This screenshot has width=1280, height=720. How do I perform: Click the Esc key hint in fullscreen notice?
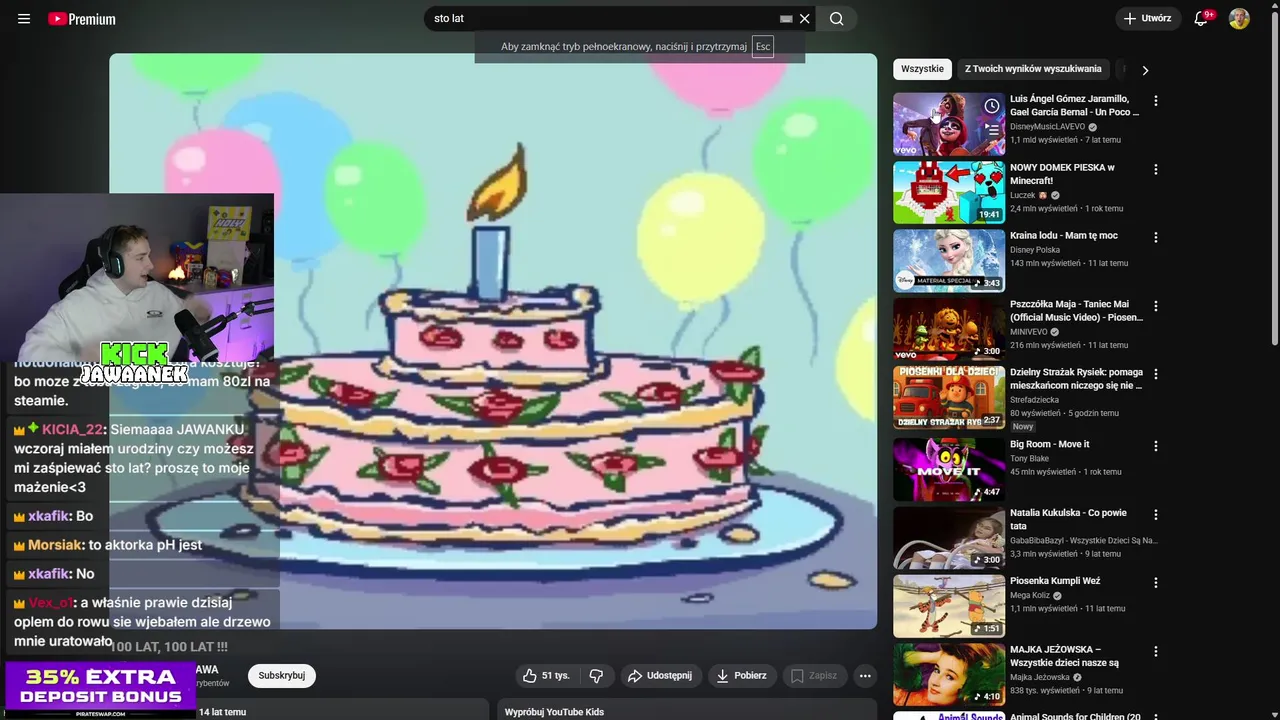[763, 47]
